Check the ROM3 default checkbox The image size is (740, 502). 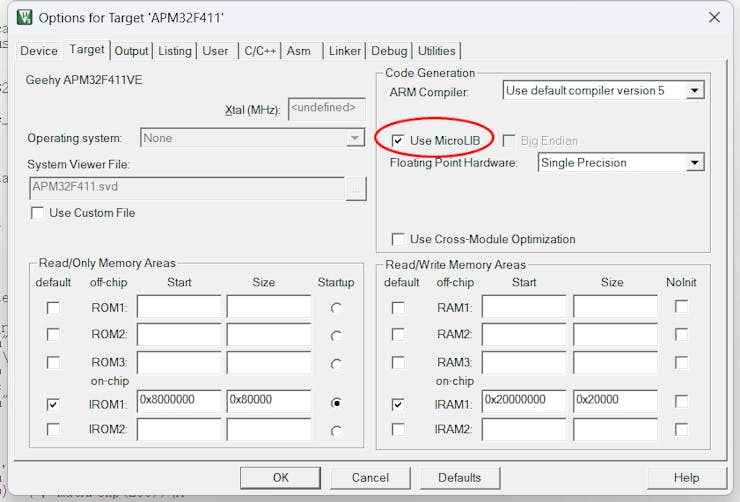pos(53,363)
